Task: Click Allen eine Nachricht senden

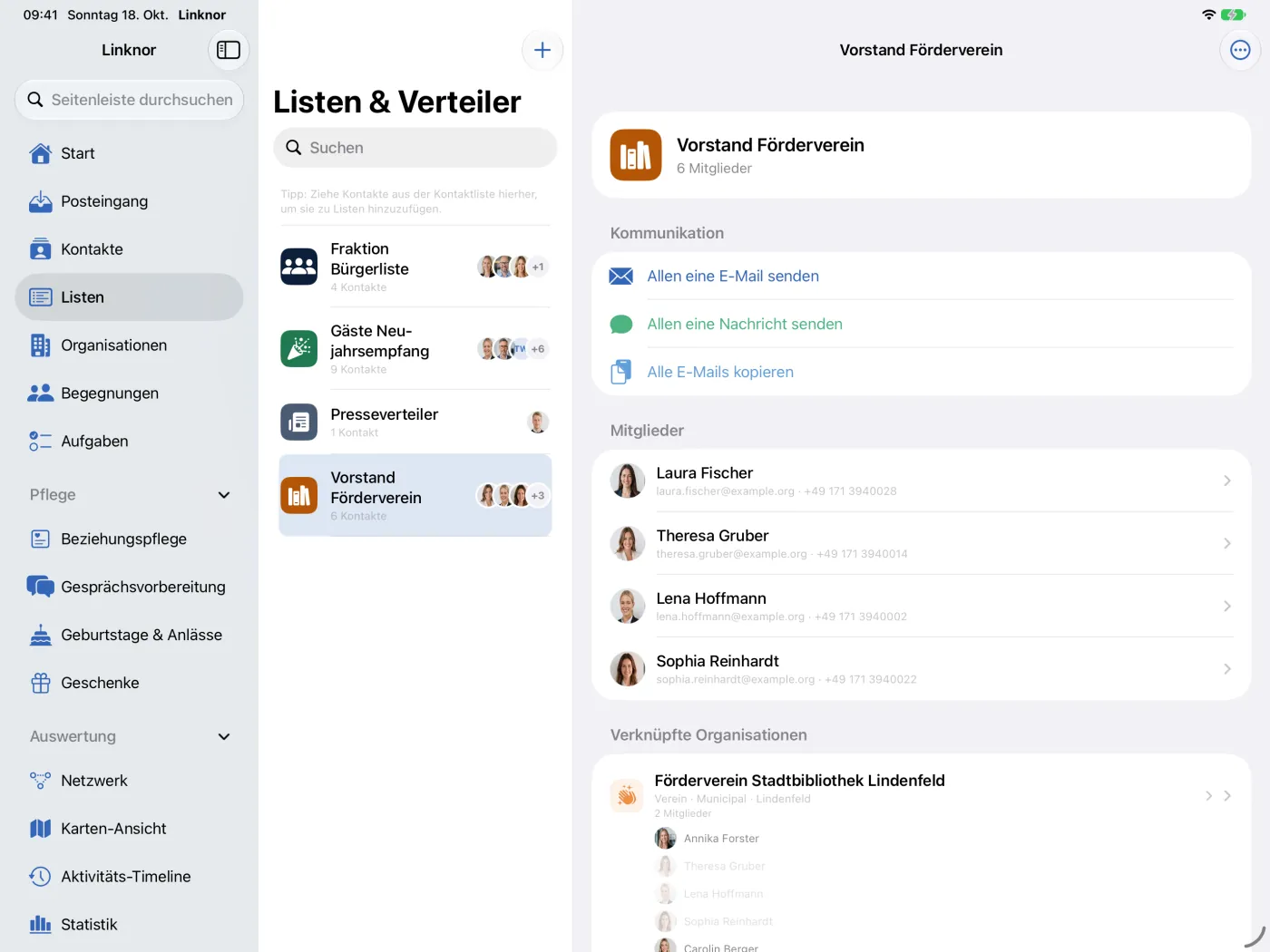Action: pyautogui.click(x=745, y=325)
